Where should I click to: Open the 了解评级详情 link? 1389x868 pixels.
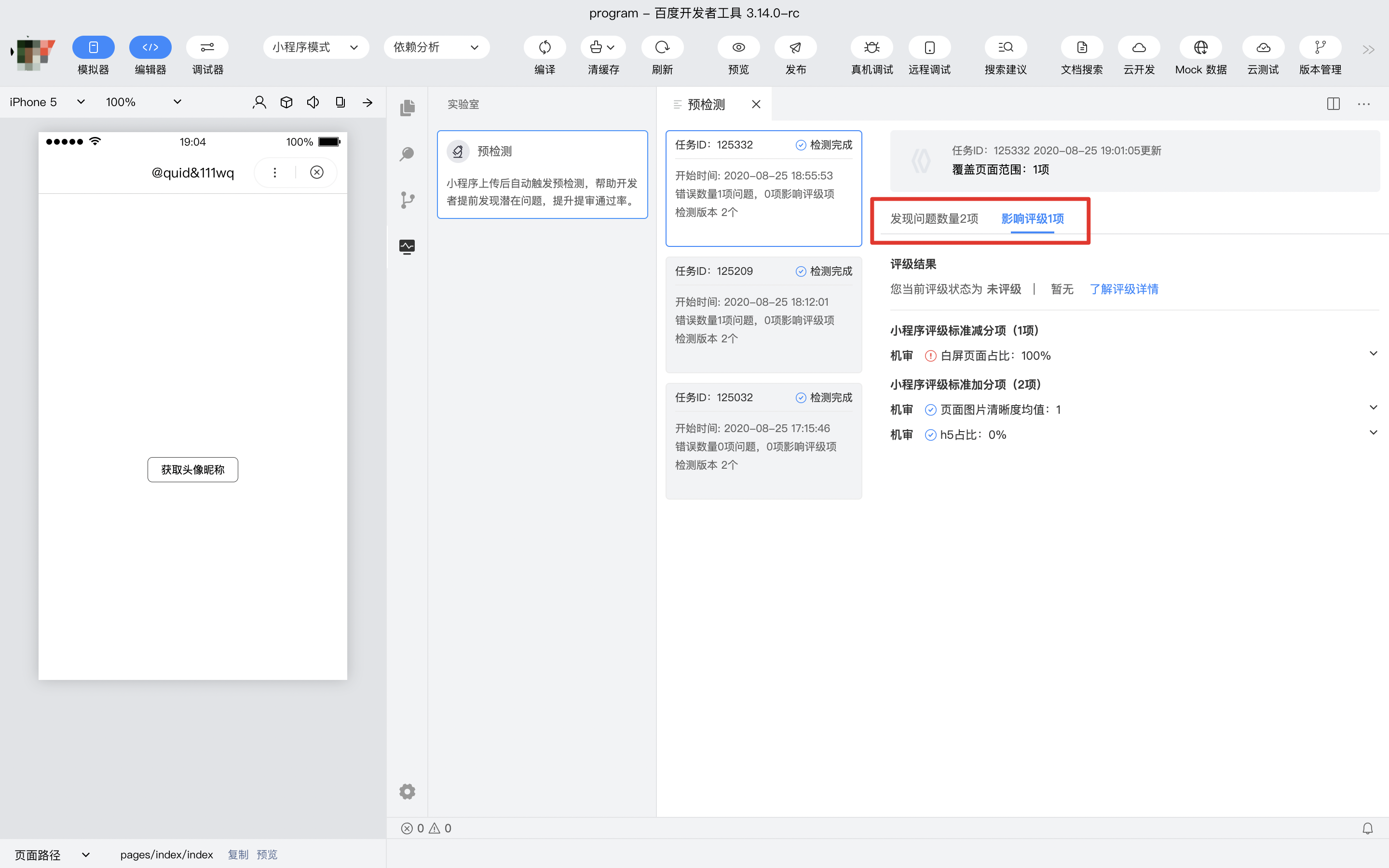1124,289
